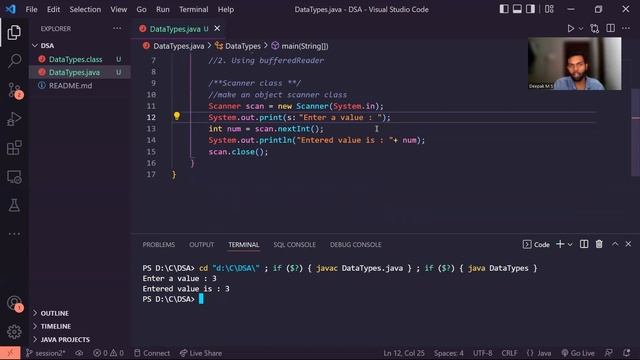Viewport: 640px width, 360px height.
Task: Add a new terminal with plus icon
Action: [x=560, y=244]
